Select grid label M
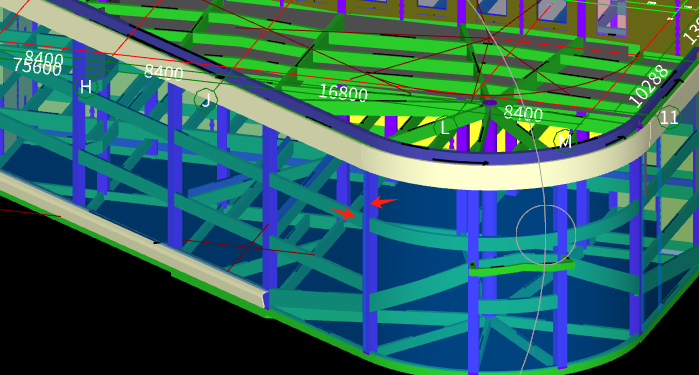Viewport: 699px width, 375px height. point(565,142)
